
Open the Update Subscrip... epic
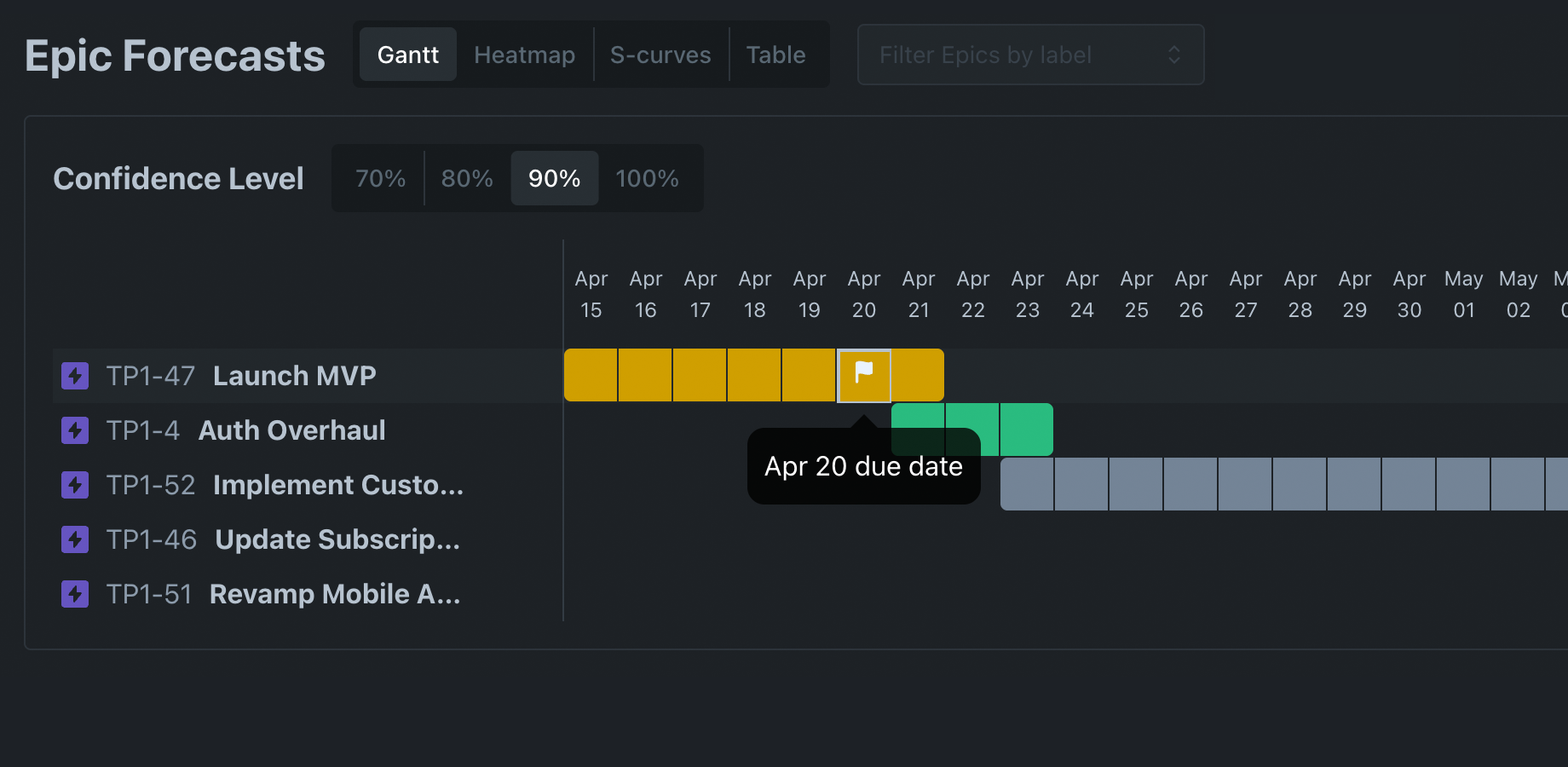coord(337,539)
